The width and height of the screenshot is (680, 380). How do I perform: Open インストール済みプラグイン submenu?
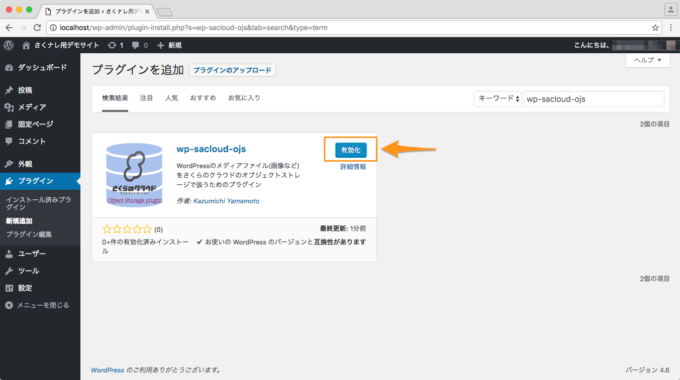point(38,203)
